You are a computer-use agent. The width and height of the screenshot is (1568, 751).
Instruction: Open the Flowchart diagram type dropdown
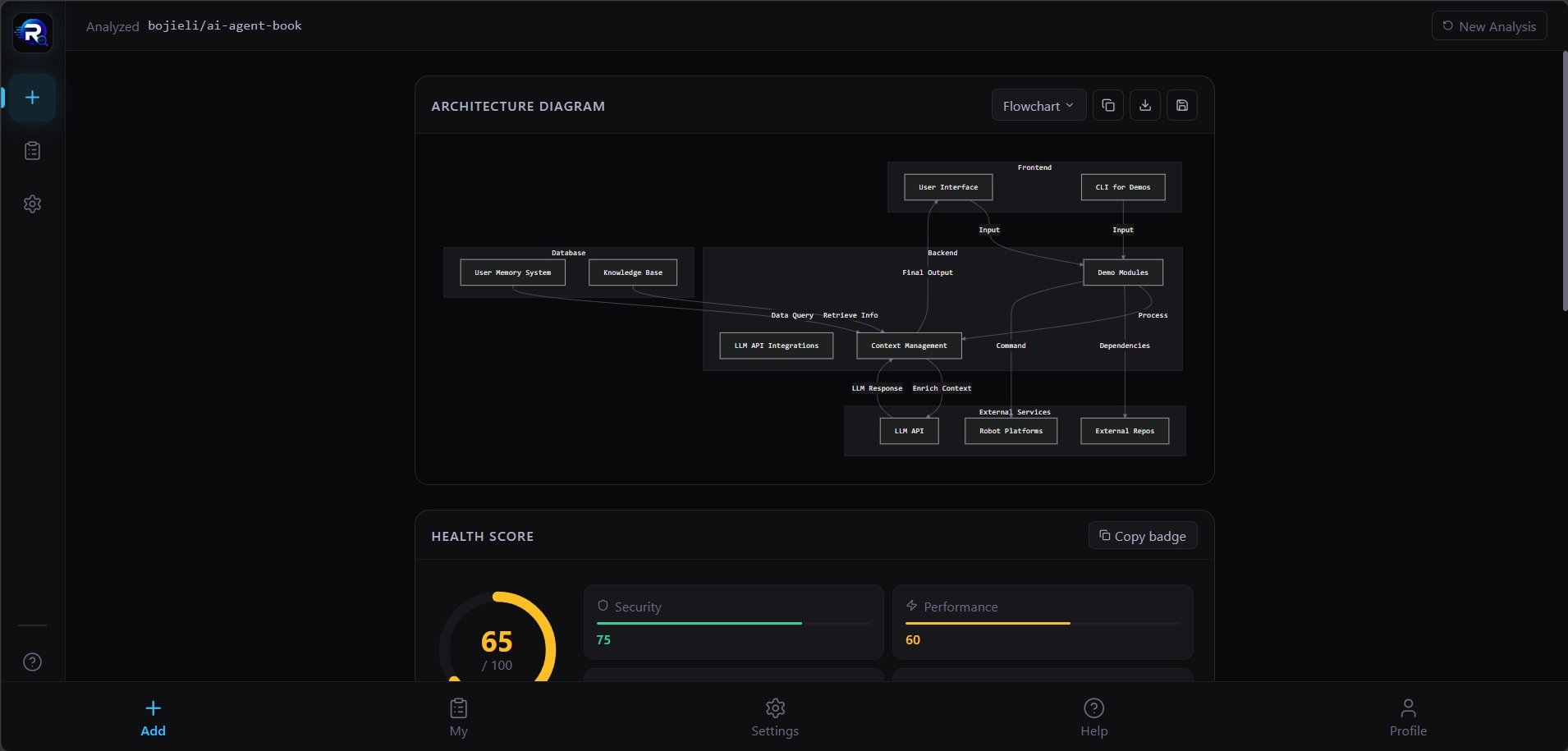[x=1038, y=105]
